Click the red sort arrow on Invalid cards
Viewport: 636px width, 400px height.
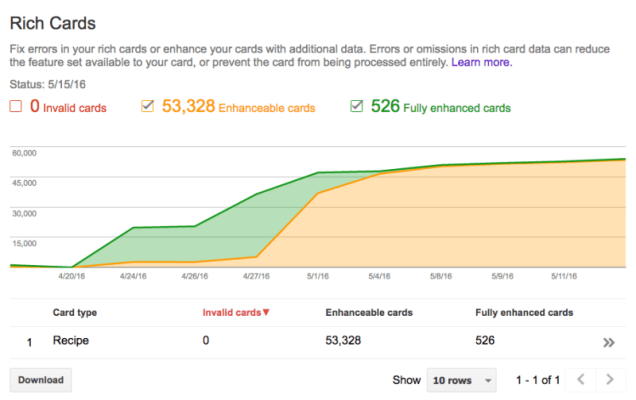pos(266,313)
